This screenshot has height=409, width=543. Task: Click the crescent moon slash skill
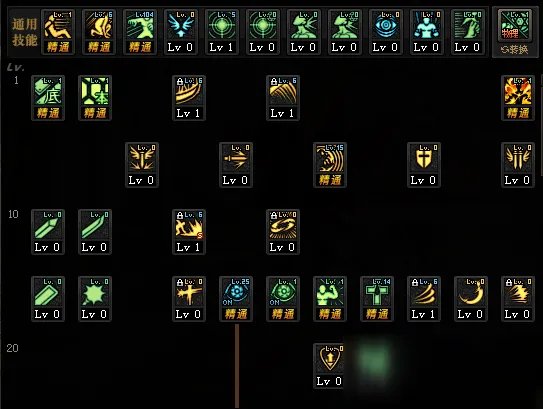pyautogui.click(x=471, y=299)
